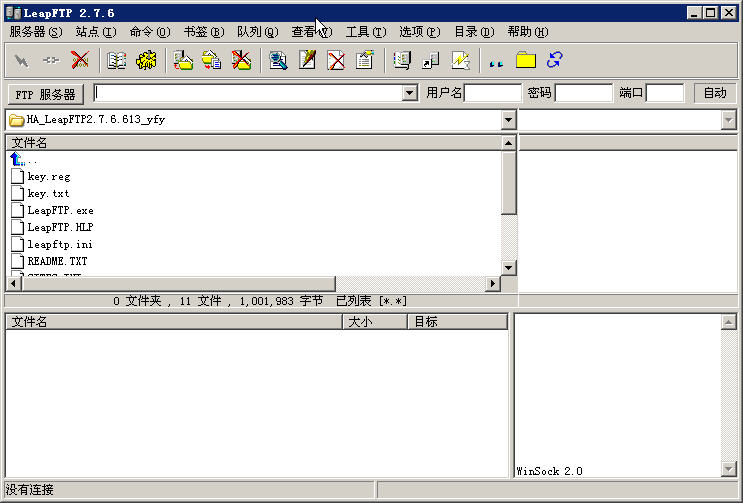Click the pencil edit file toolbar icon

click(x=308, y=61)
